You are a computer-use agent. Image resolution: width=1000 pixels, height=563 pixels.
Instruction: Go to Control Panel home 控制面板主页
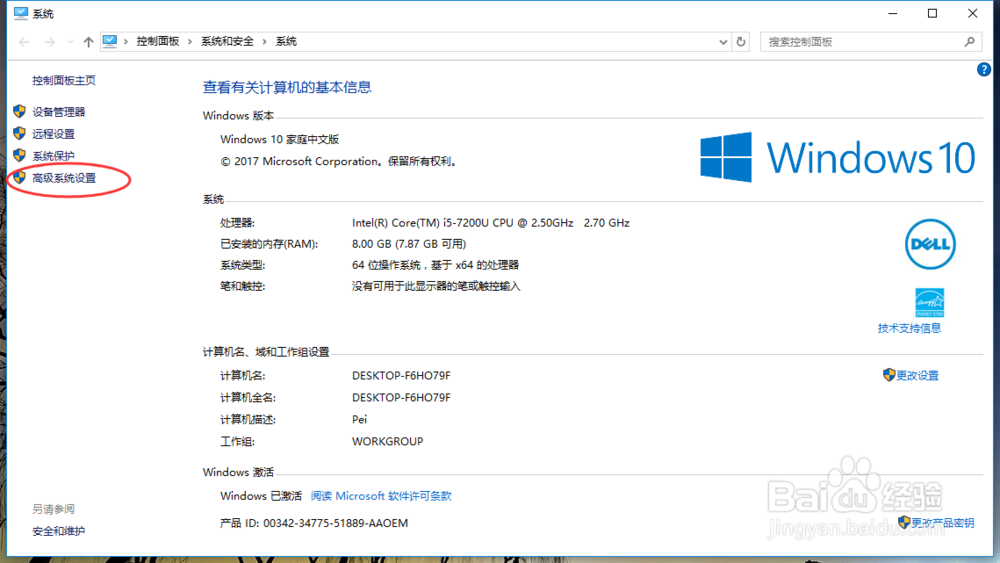64,80
